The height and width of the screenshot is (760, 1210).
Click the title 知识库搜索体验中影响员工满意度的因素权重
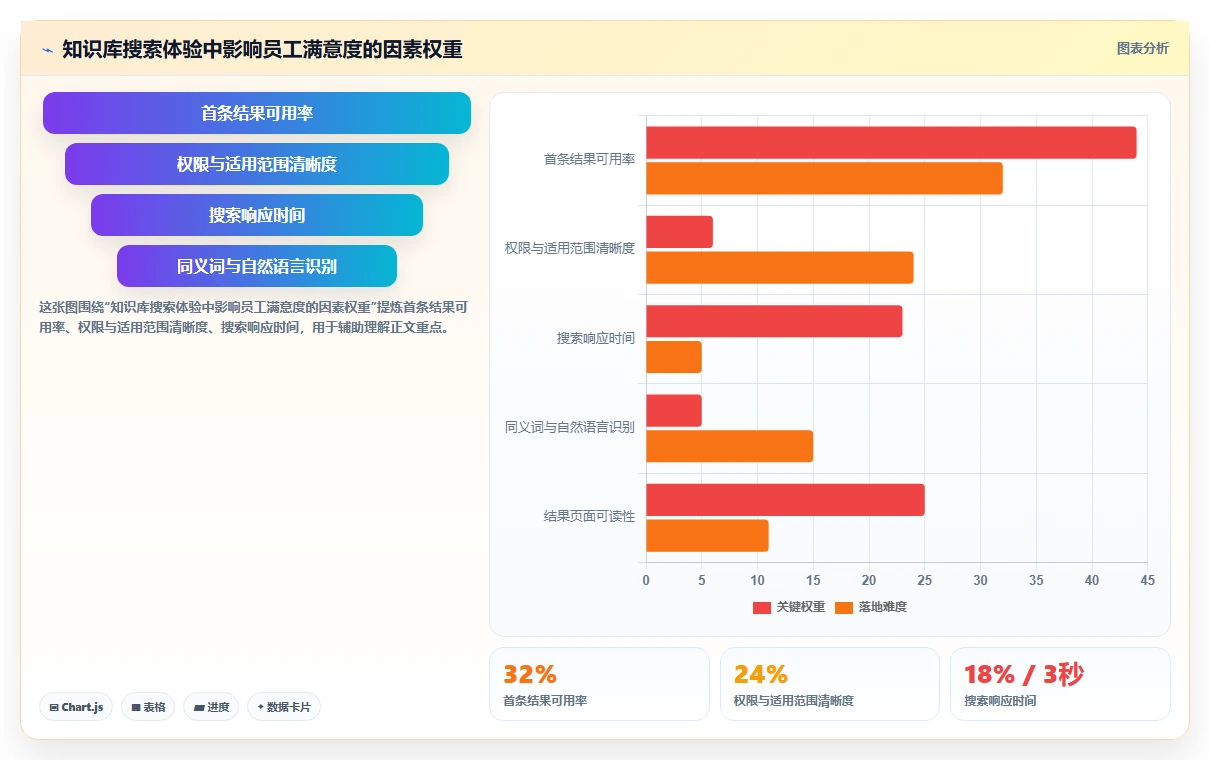(x=262, y=49)
